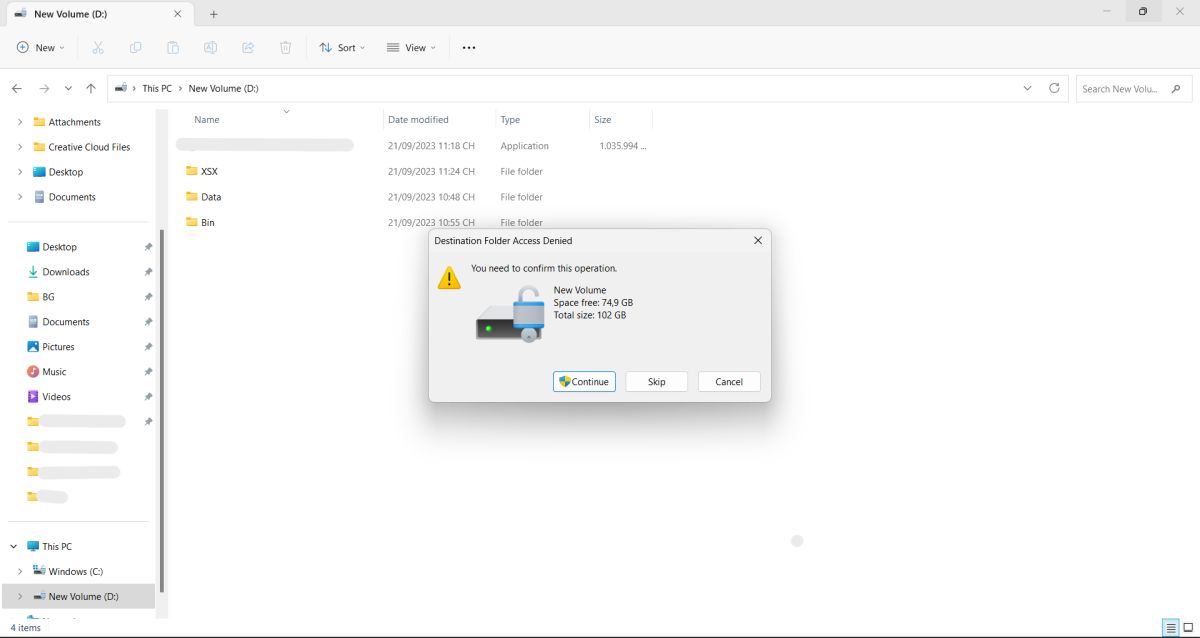This screenshot has height=638, width=1200.
Task: Close the New Volume (D:) tab
Action: pyautogui.click(x=177, y=14)
